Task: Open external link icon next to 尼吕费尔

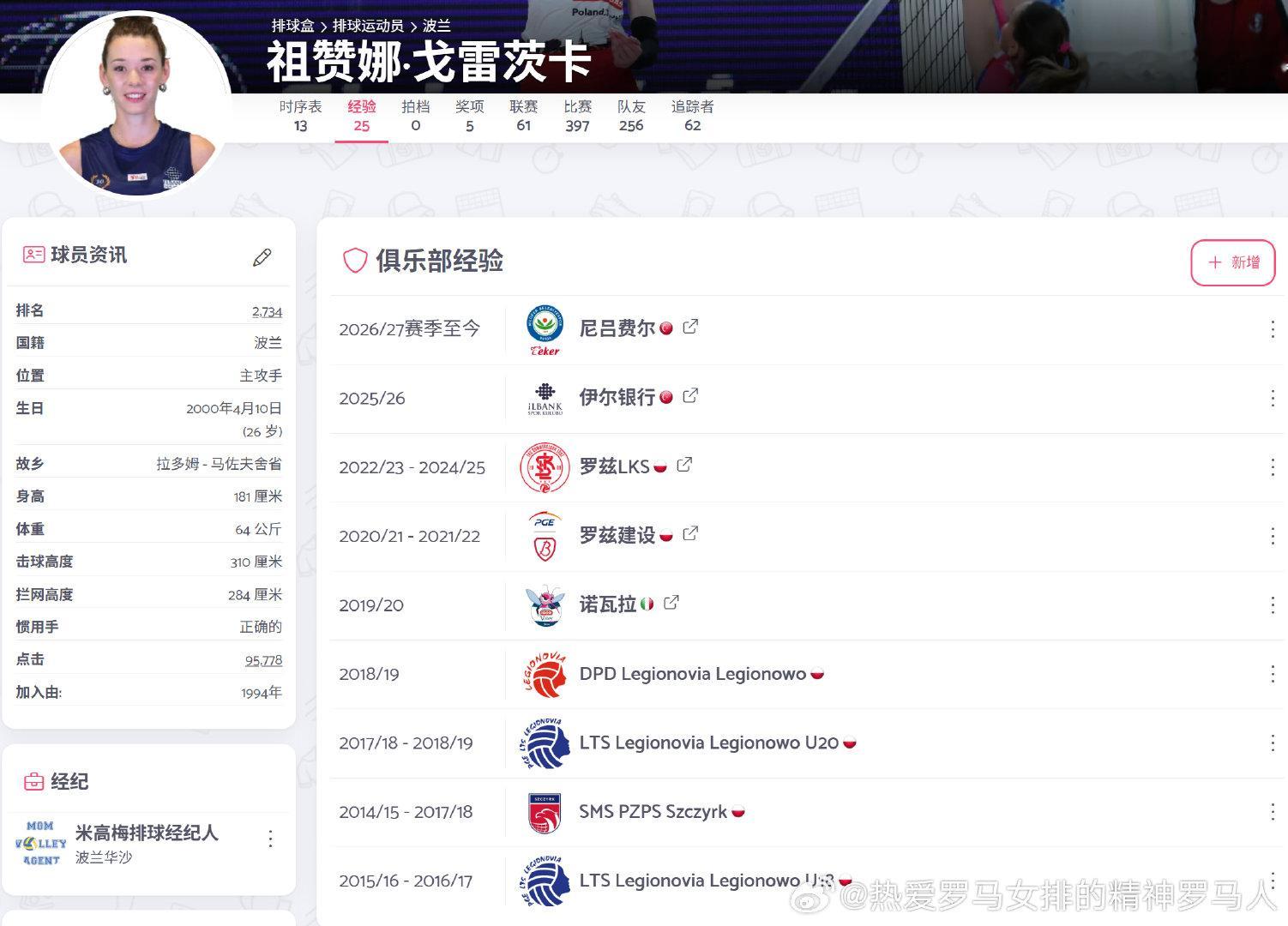Action: click(690, 327)
